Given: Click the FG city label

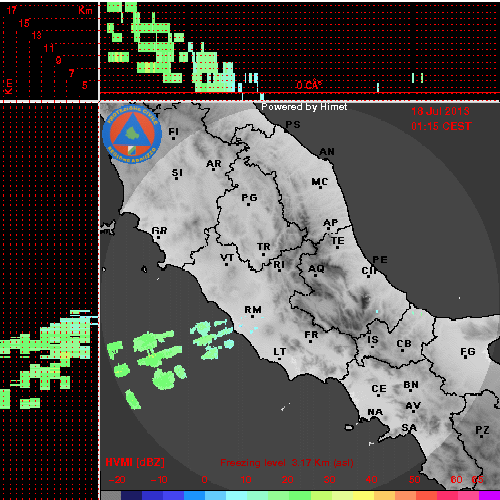Looking at the screenshot, I should pos(468,351).
